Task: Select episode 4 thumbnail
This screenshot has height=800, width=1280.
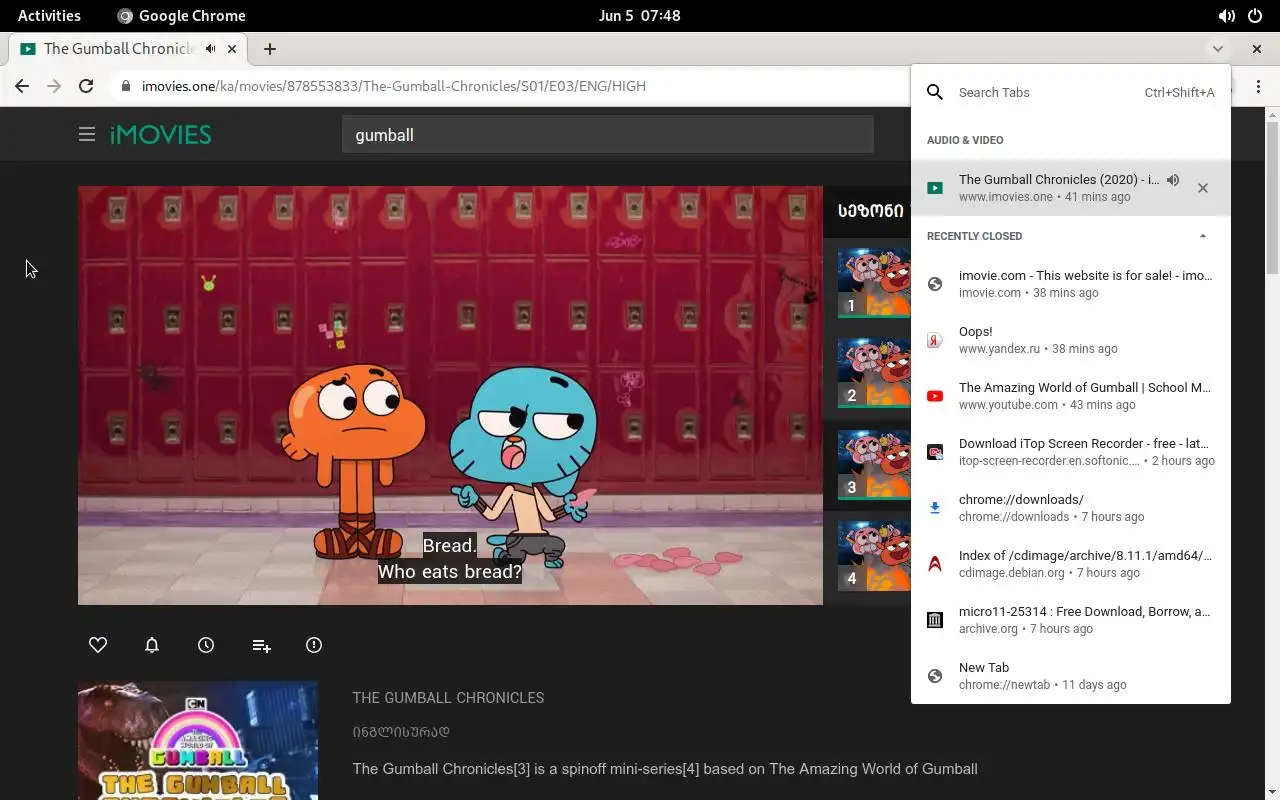Action: 874,555
